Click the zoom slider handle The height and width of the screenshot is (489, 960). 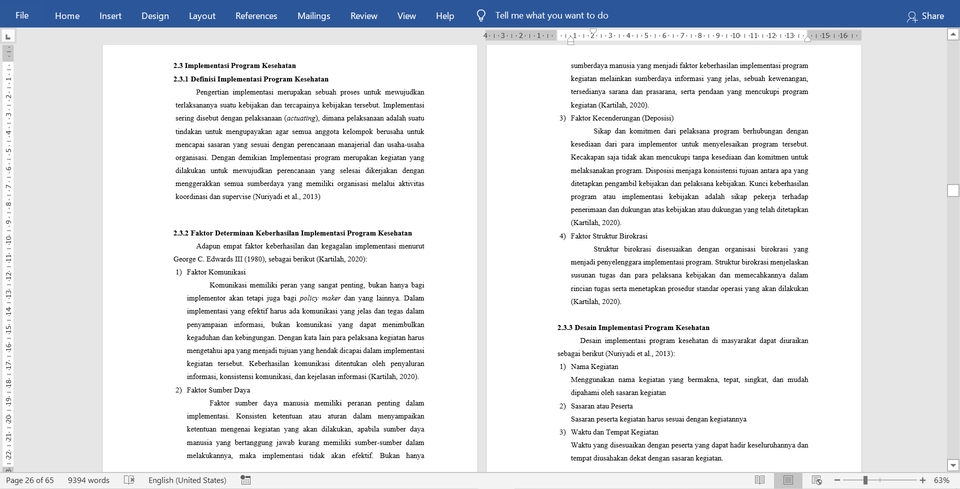pyautogui.click(x=865, y=480)
